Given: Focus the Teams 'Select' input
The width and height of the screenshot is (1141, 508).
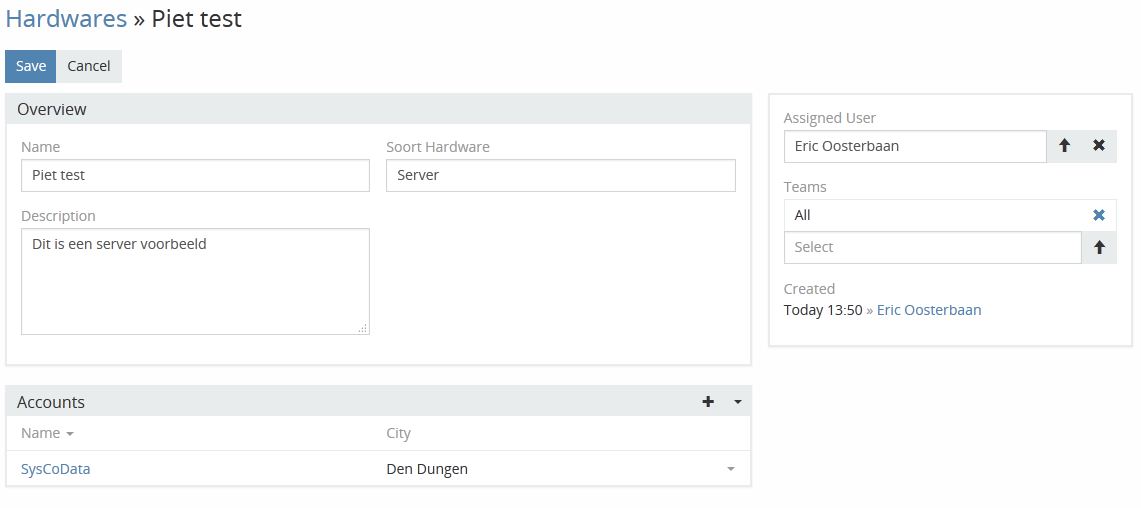Looking at the screenshot, I should (x=932, y=248).
